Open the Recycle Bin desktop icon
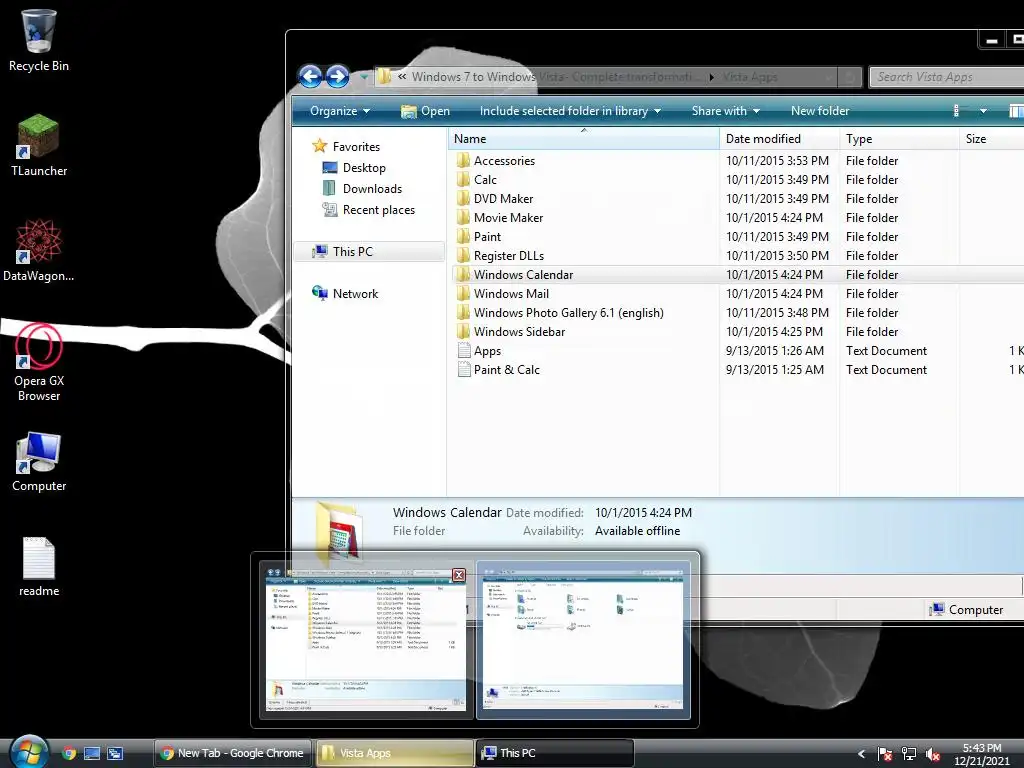1024x768 pixels. pos(39,40)
